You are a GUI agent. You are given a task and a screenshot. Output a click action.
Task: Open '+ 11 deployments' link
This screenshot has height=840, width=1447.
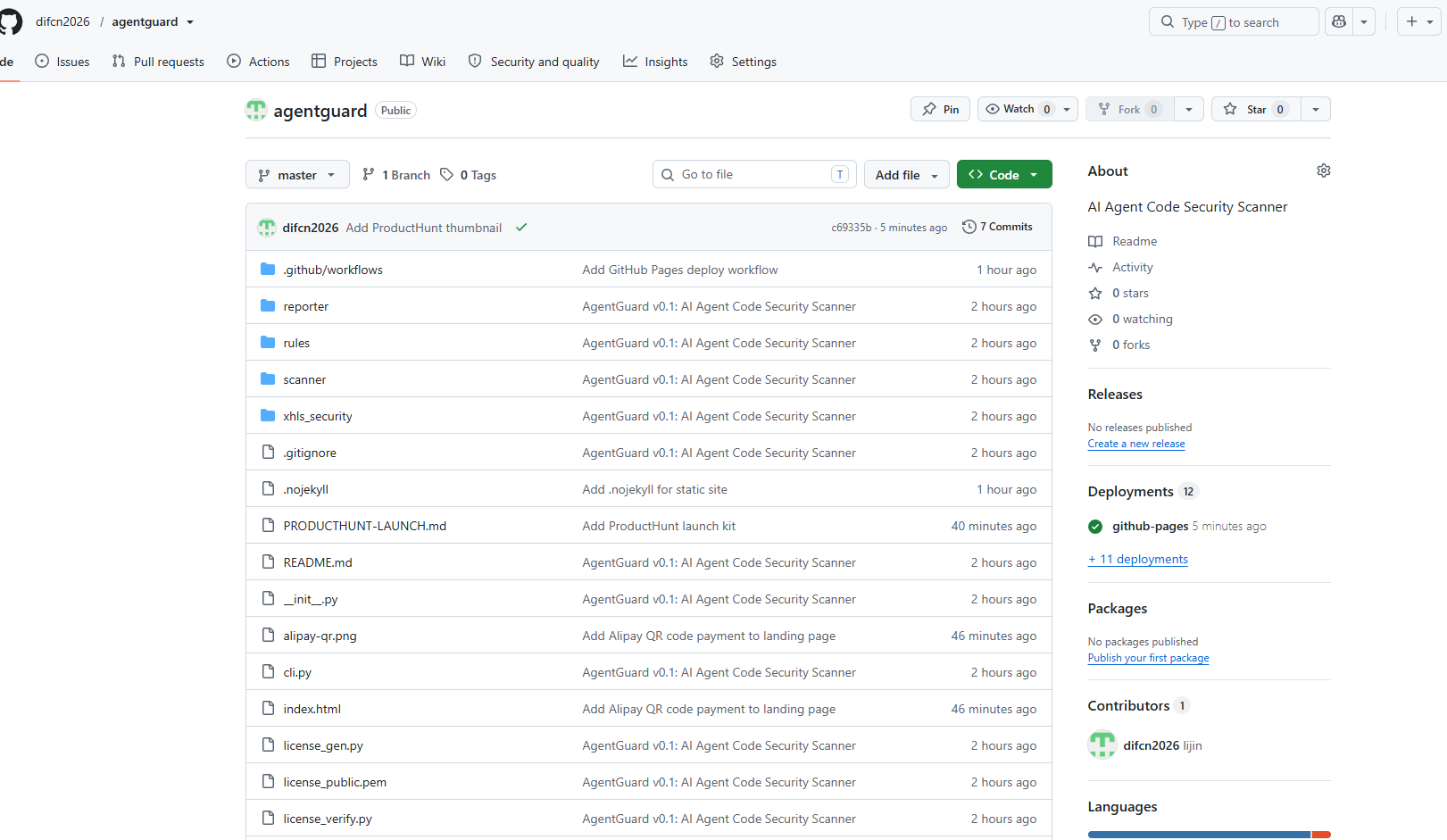[x=1138, y=559]
